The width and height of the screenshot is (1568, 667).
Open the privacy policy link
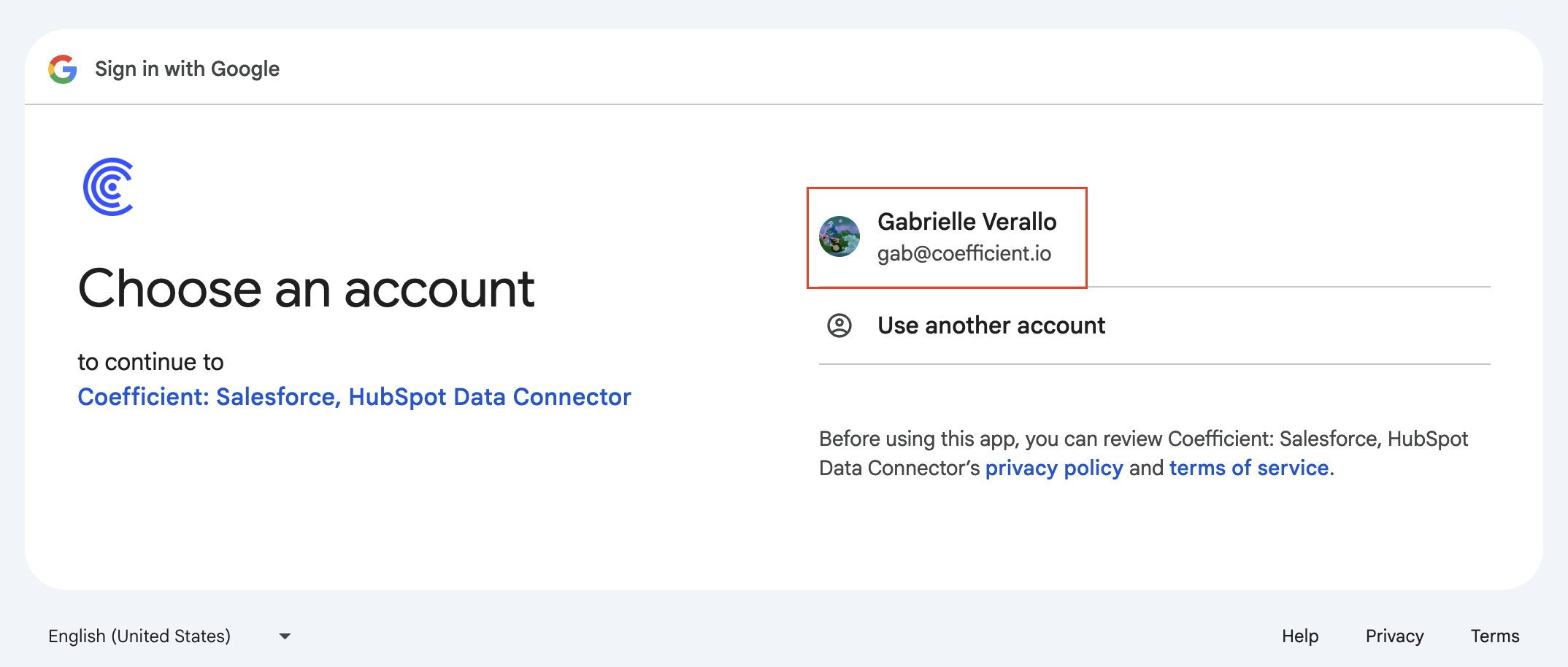tap(1054, 468)
